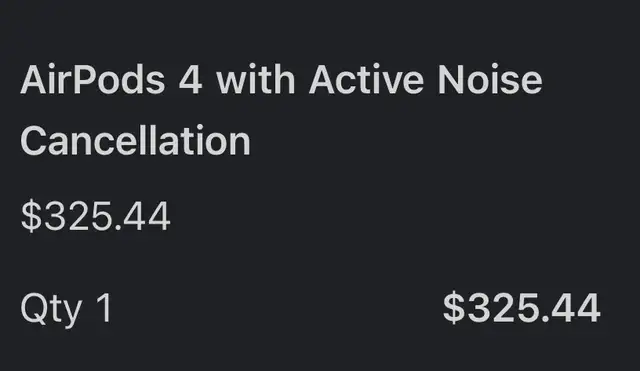640x371 pixels.
Task: Click the 325 digits in unit price
Action: [x=78, y=216]
